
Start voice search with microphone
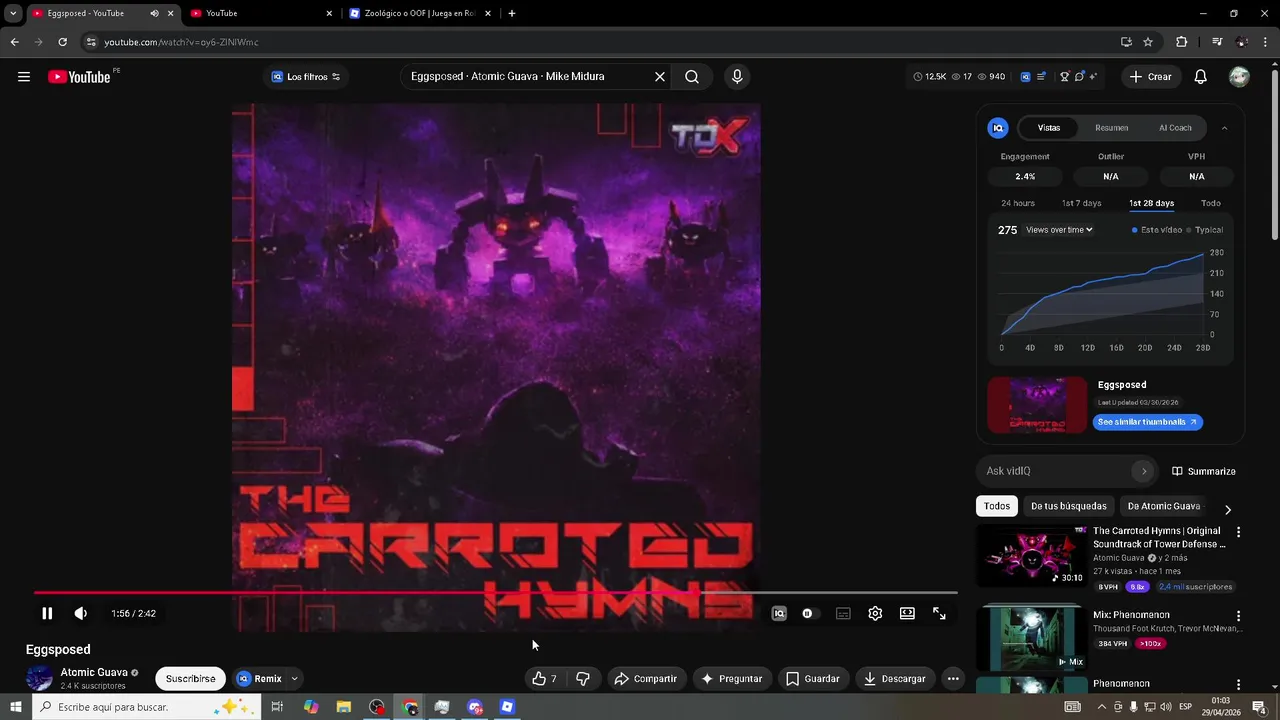click(x=737, y=77)
